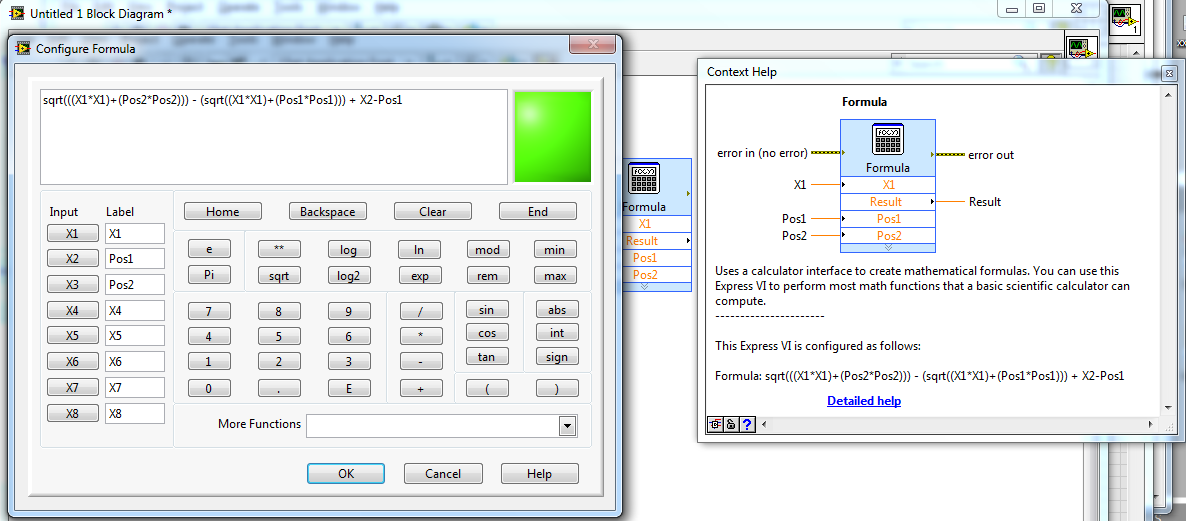Click the decimal point button
1186x521 pixels.
pos(279,389)
